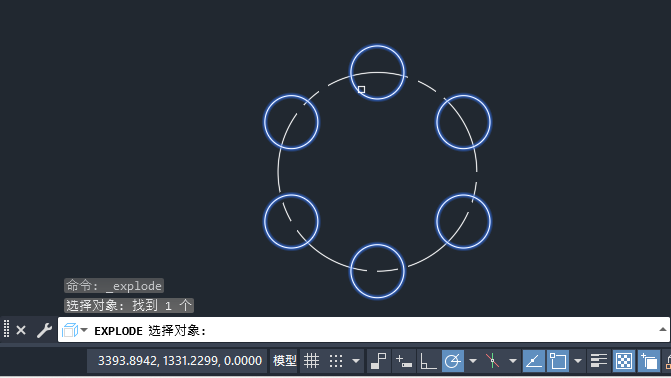Open object snap settings dropdown arrow
671x378 pixels.
(578, 361)
